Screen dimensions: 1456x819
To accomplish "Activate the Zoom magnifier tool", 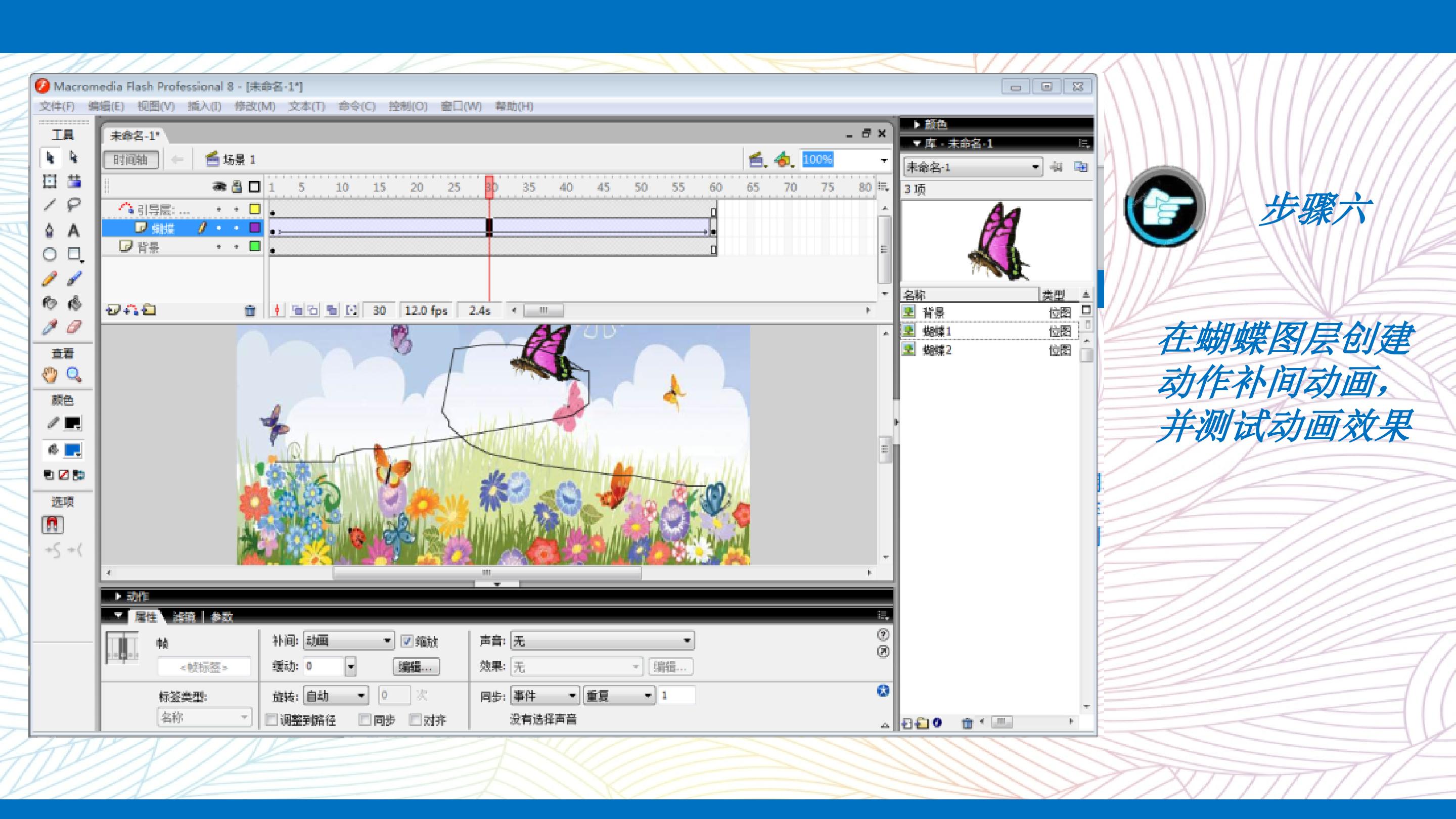I will [x=73, y=375].
